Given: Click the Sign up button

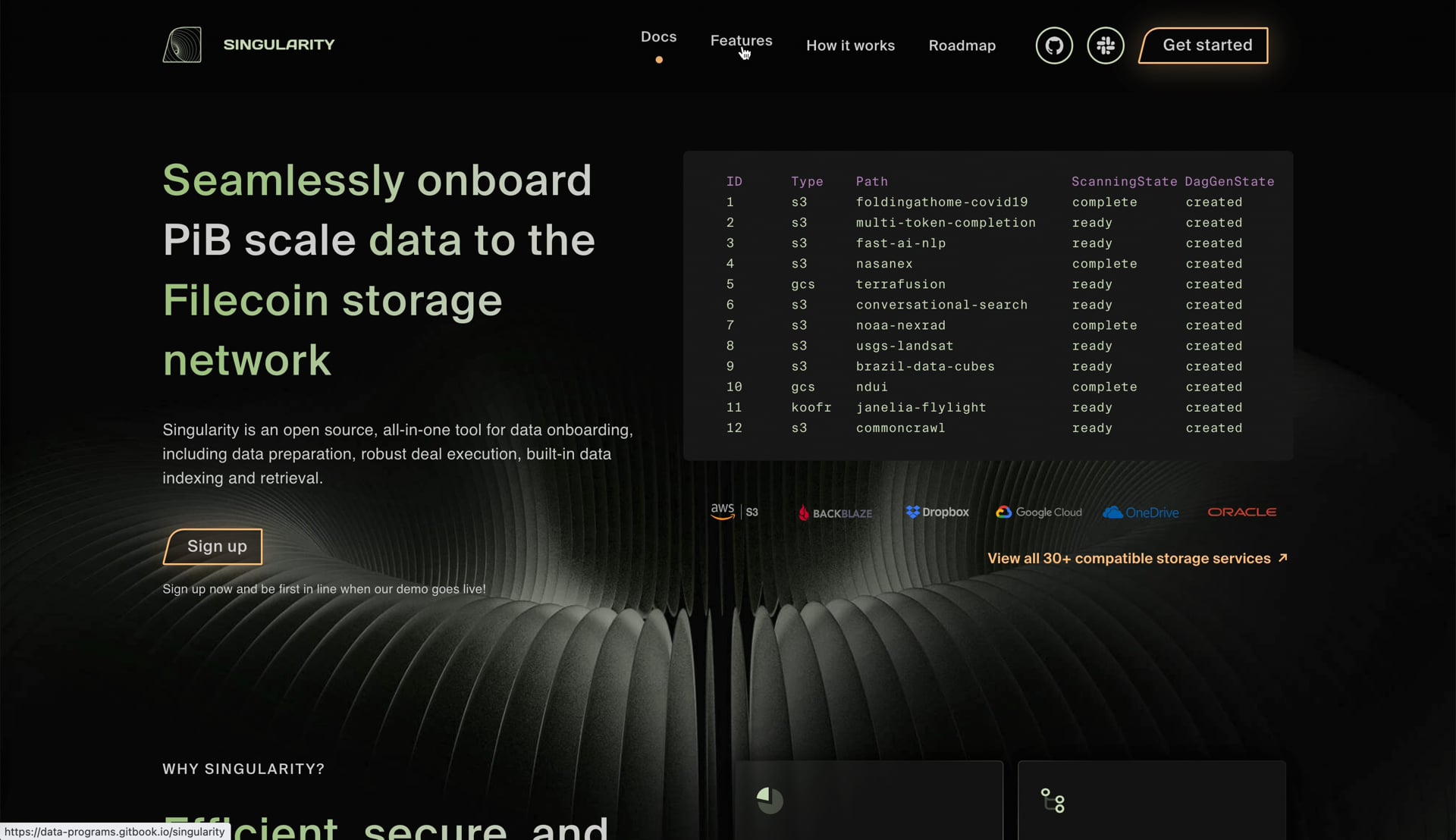Looking at the screenshot, I should (x=213, y=547).
